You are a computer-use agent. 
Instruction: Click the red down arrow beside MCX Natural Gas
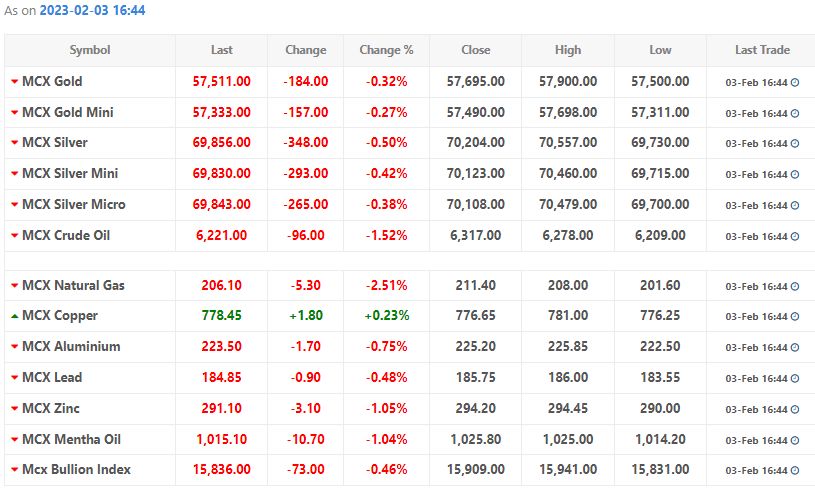point(15,286)
